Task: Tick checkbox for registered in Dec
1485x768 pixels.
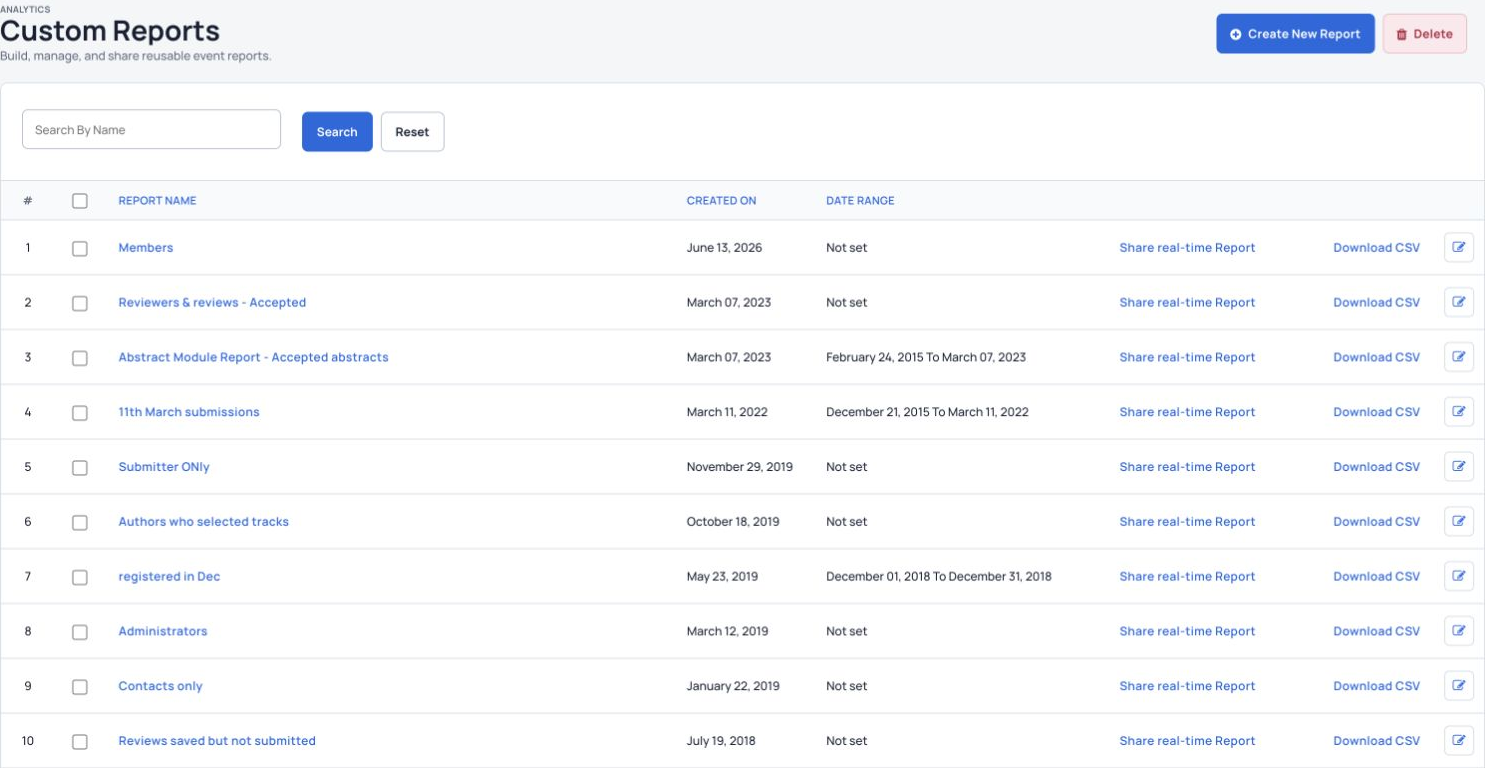Action: pos(80,577)
